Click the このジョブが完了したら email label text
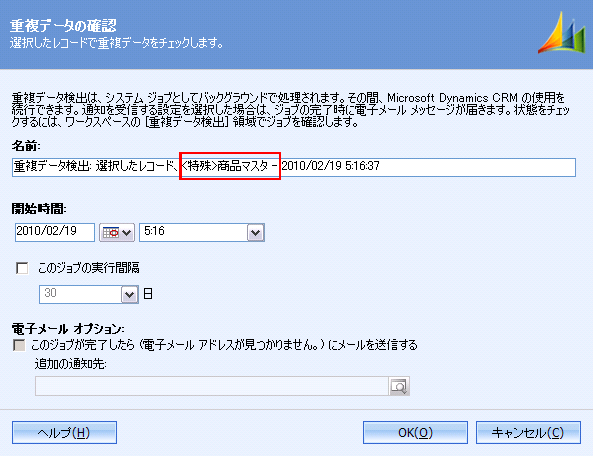593x456 pixels. [224, 345]
